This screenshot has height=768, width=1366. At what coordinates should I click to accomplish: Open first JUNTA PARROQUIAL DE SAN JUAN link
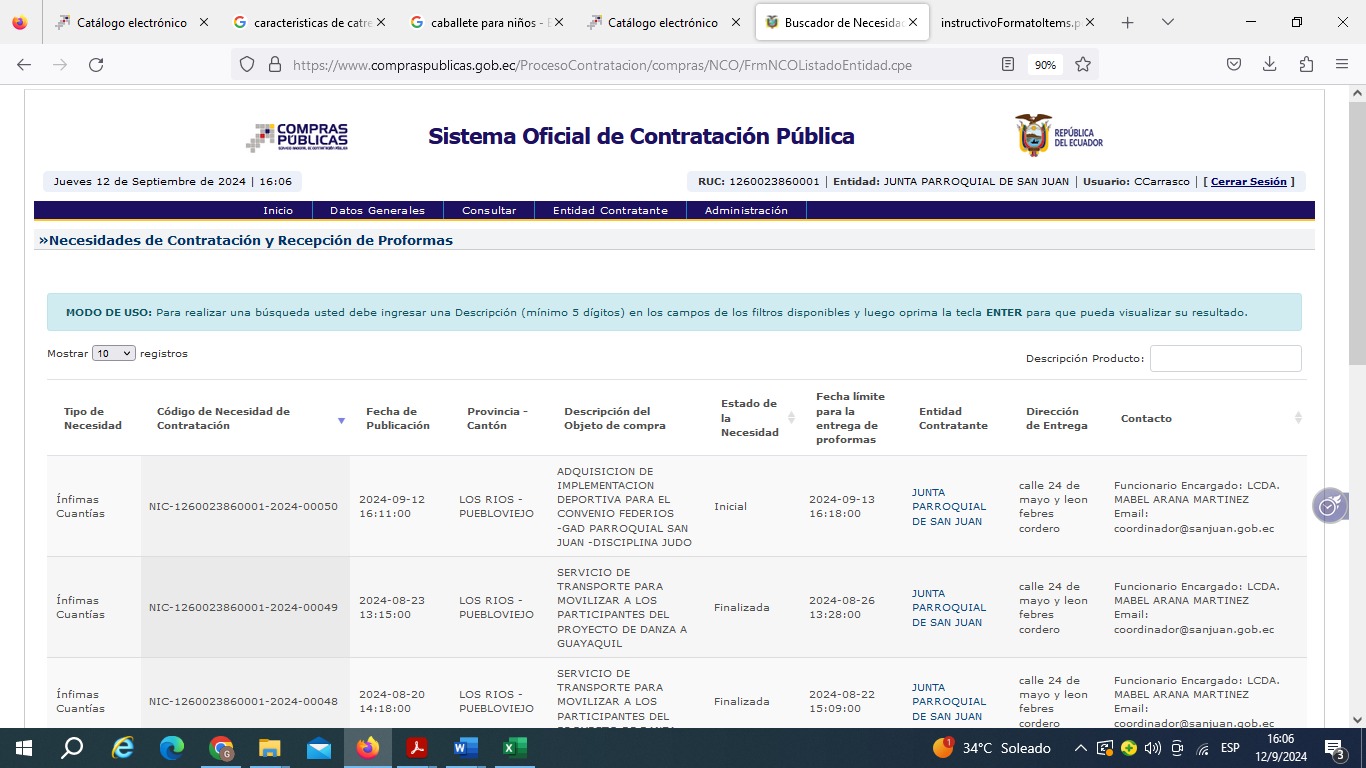click(x=948, y=507)
